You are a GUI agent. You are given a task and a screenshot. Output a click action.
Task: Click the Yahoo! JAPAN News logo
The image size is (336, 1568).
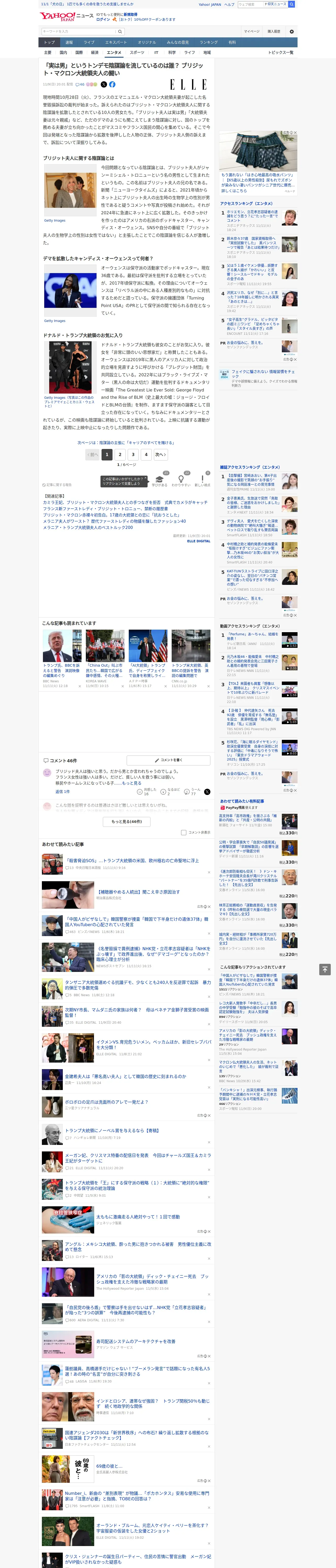(x=67, y=16)
